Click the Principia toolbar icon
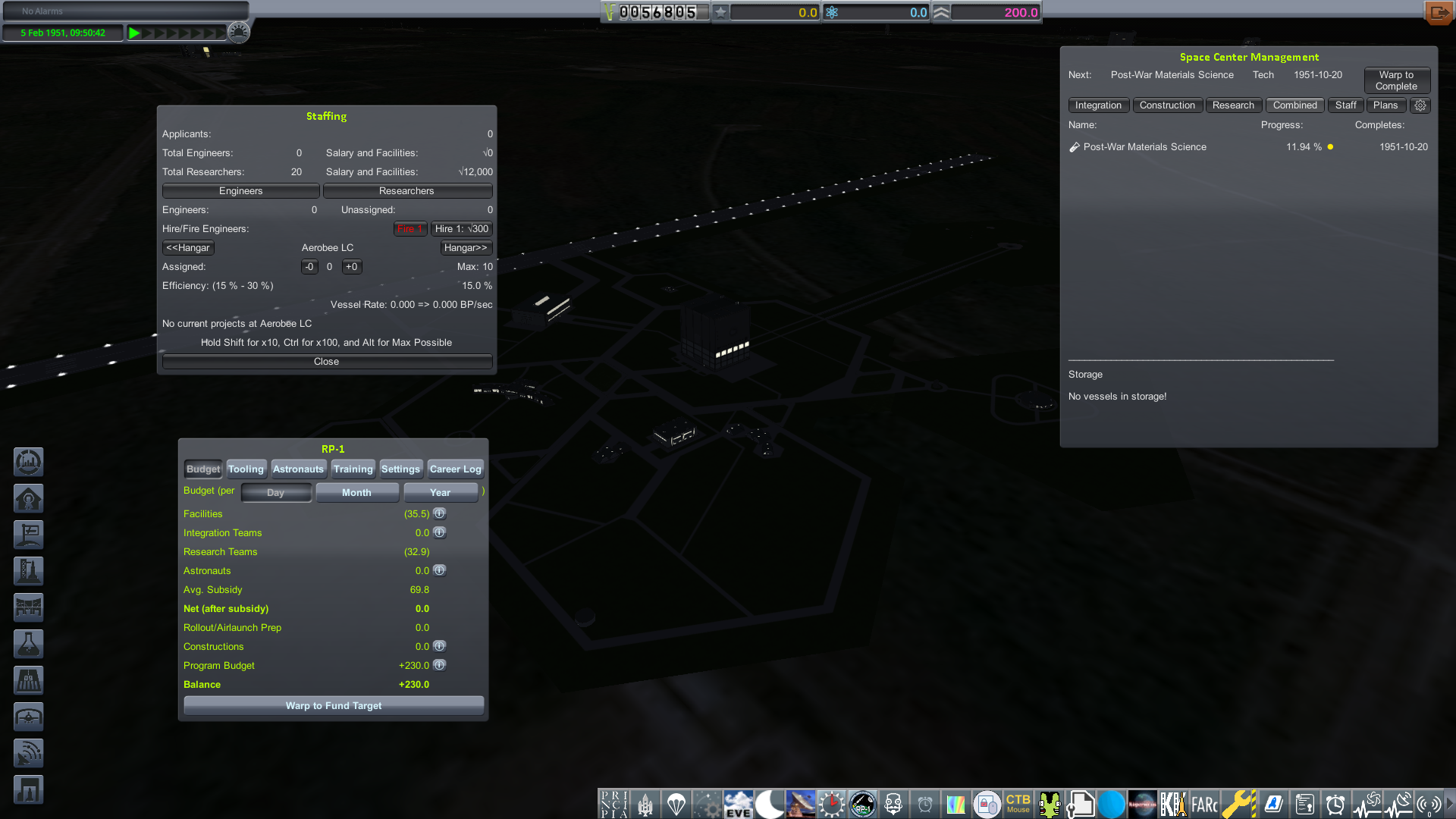Image resolution: width=1456 pixels, height=819 pixels. pyautogui.click(x=613, y=804)
